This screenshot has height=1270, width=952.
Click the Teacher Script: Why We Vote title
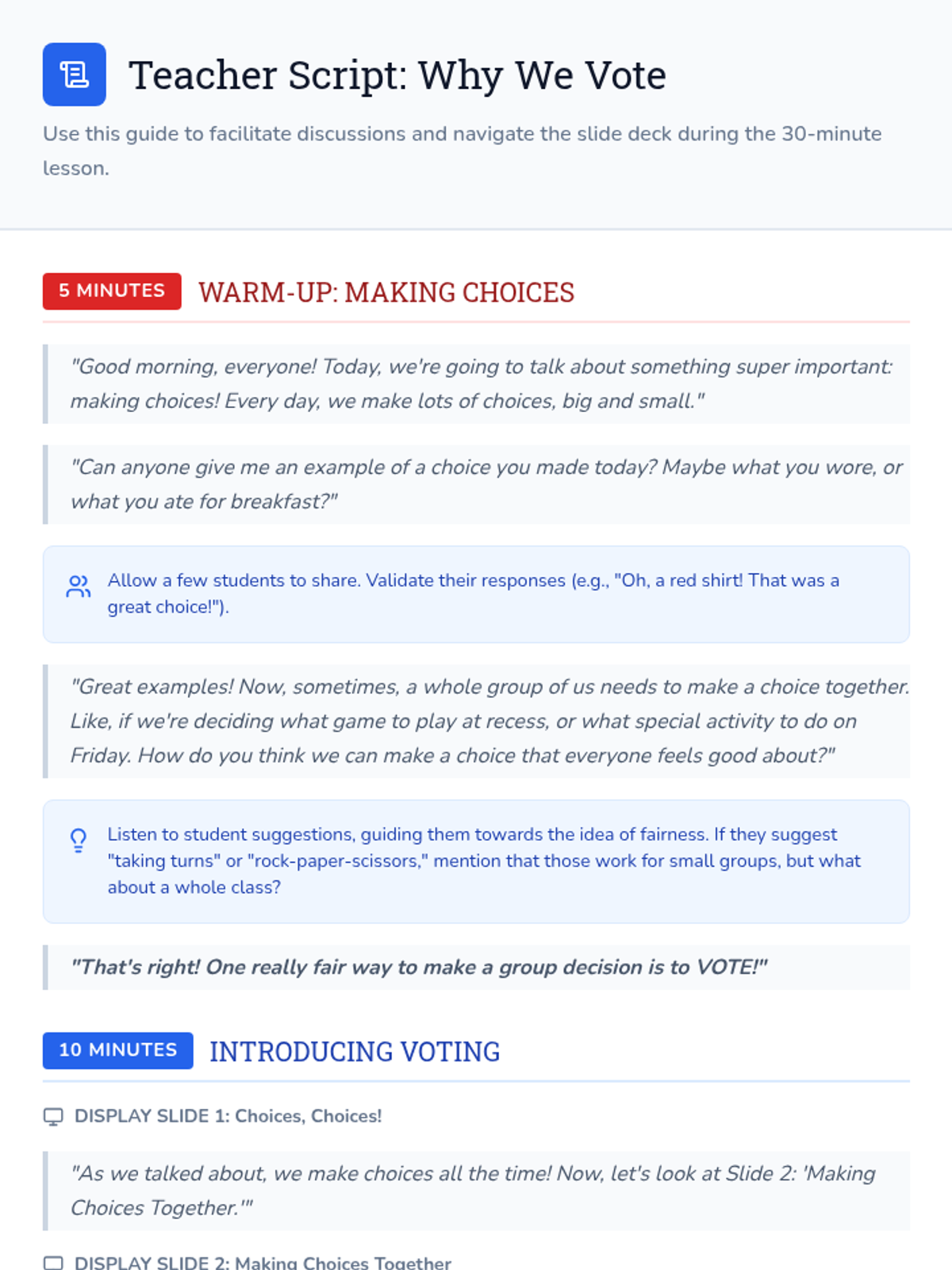click(397, 75)
